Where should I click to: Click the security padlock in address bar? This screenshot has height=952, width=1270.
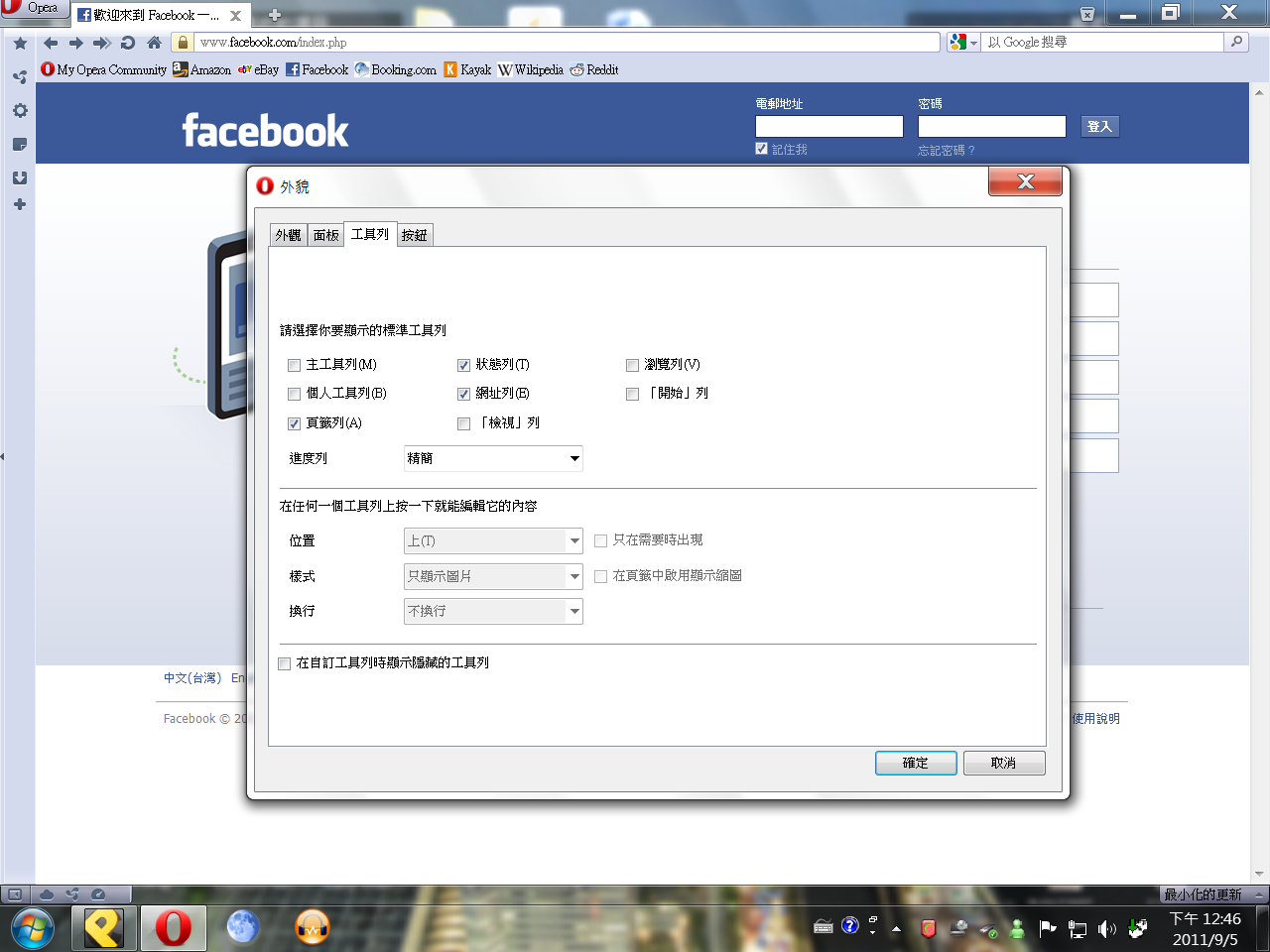183,43
